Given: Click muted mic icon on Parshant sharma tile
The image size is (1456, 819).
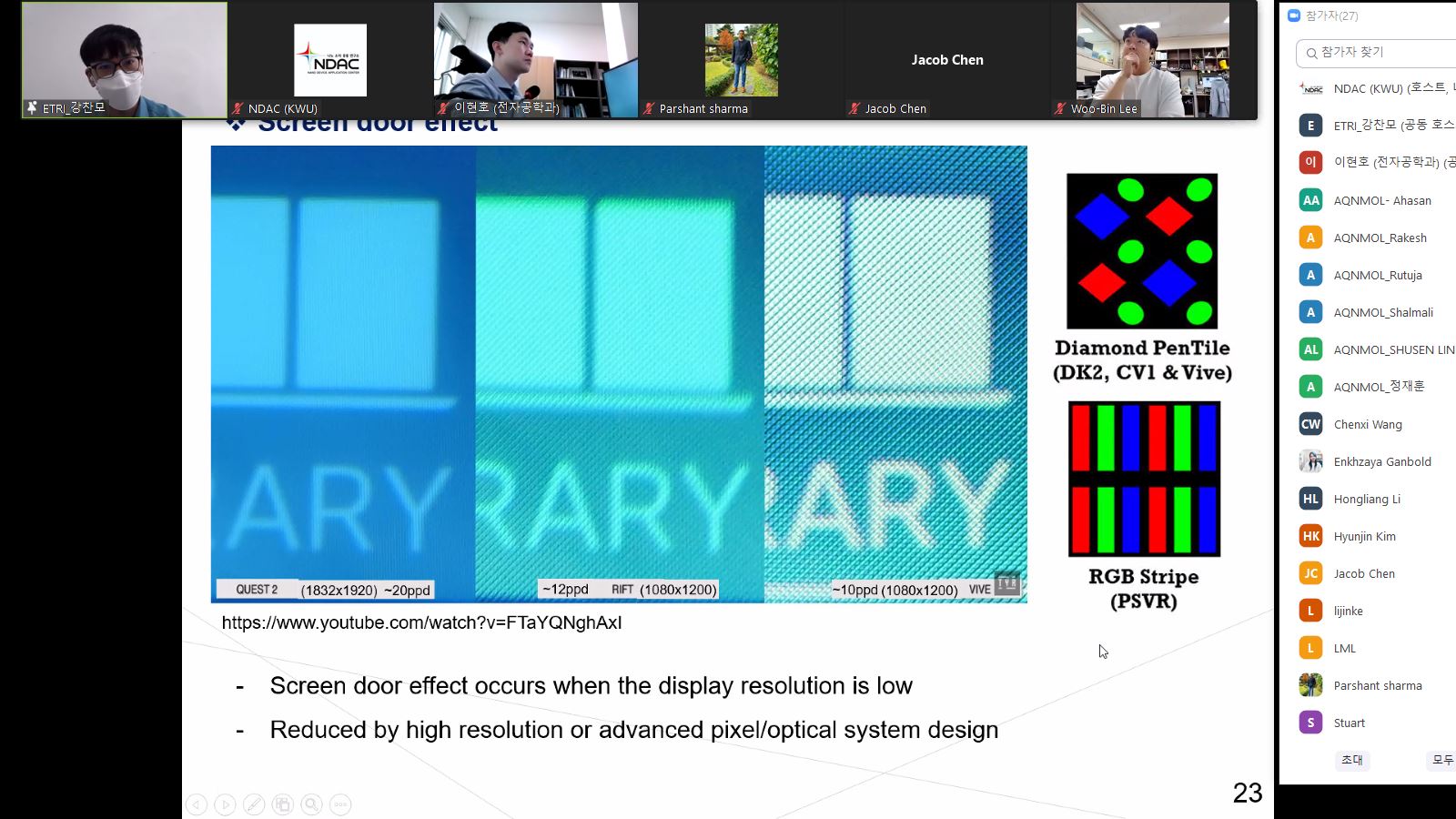Looking at the screenshot, I should point(649,108).
